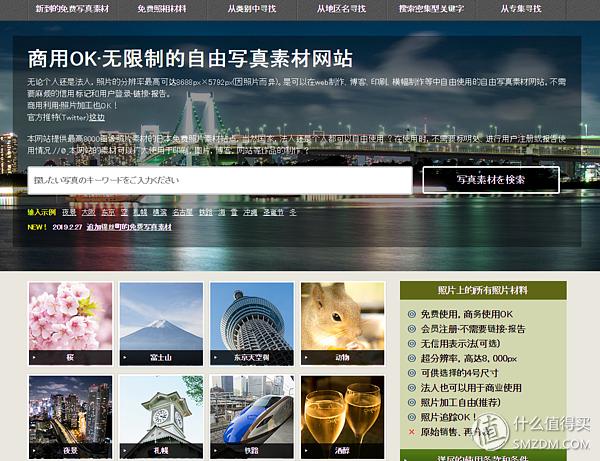Open the 免费照相材料 menu item
This screenshot has height=461, width=600.
[162, 9]
